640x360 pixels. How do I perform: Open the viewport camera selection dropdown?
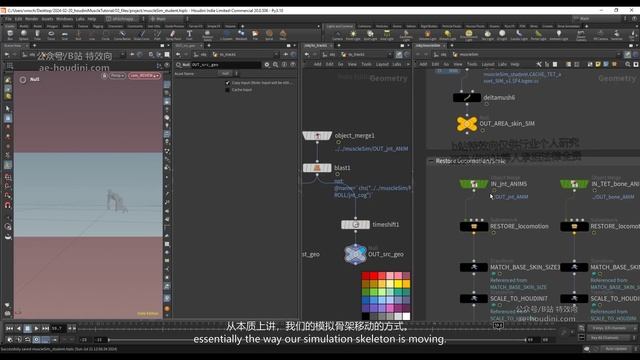144,76
